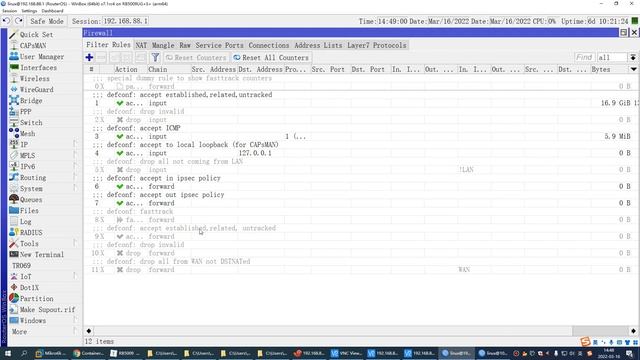The width and height of the screenshot is (640, 360).
Task: Click the Find input field
Action: point(584,58)
